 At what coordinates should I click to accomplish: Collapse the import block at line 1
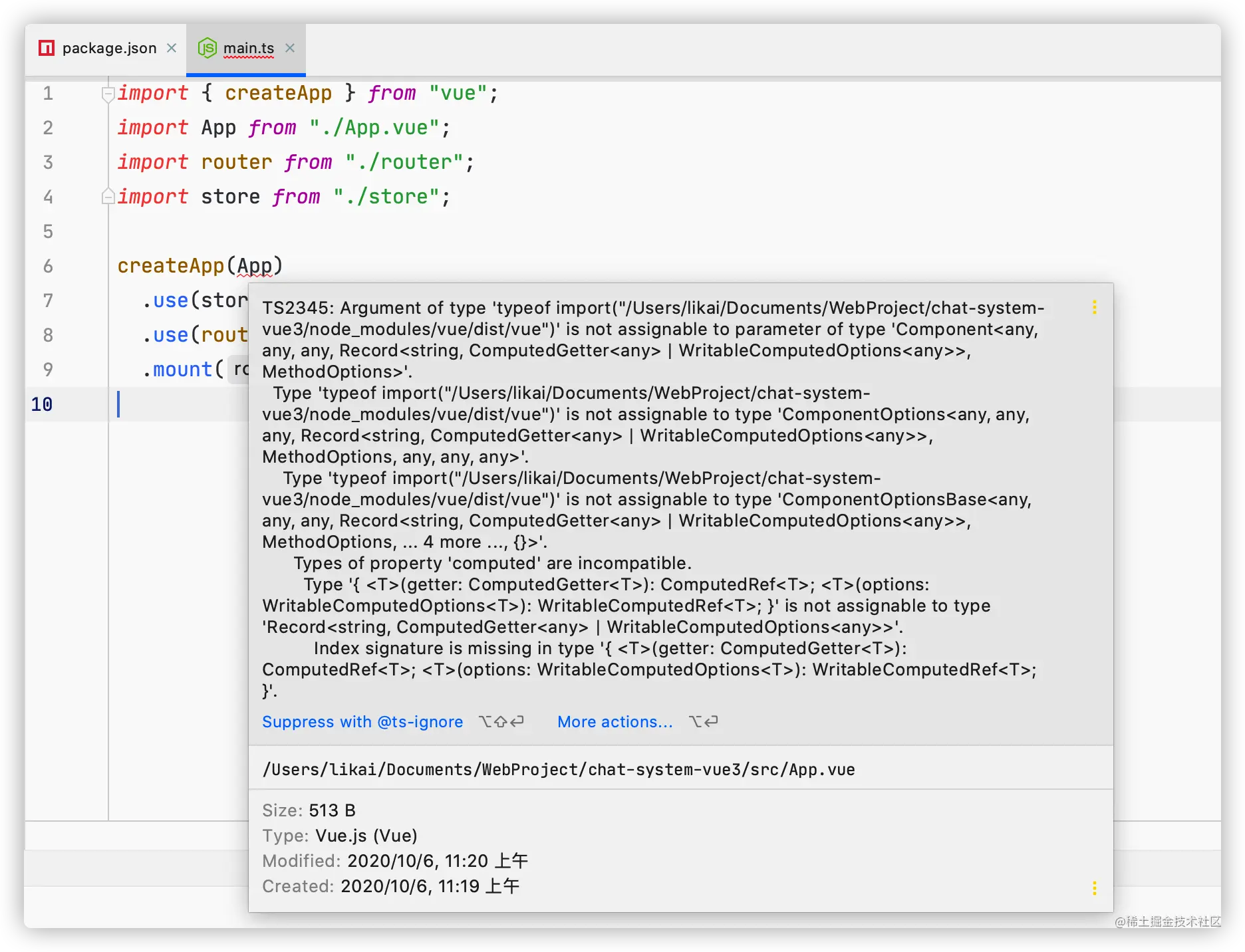pyautogui.click(x=108, y=94)
